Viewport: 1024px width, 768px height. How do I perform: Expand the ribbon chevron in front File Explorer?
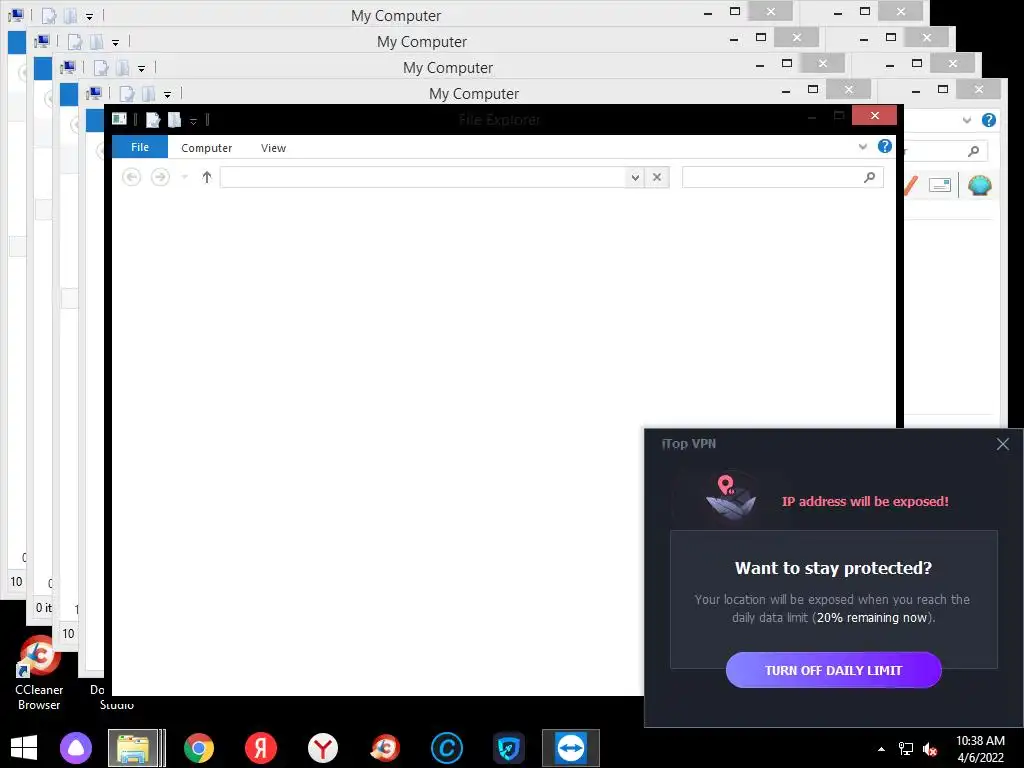pos(863,146)
